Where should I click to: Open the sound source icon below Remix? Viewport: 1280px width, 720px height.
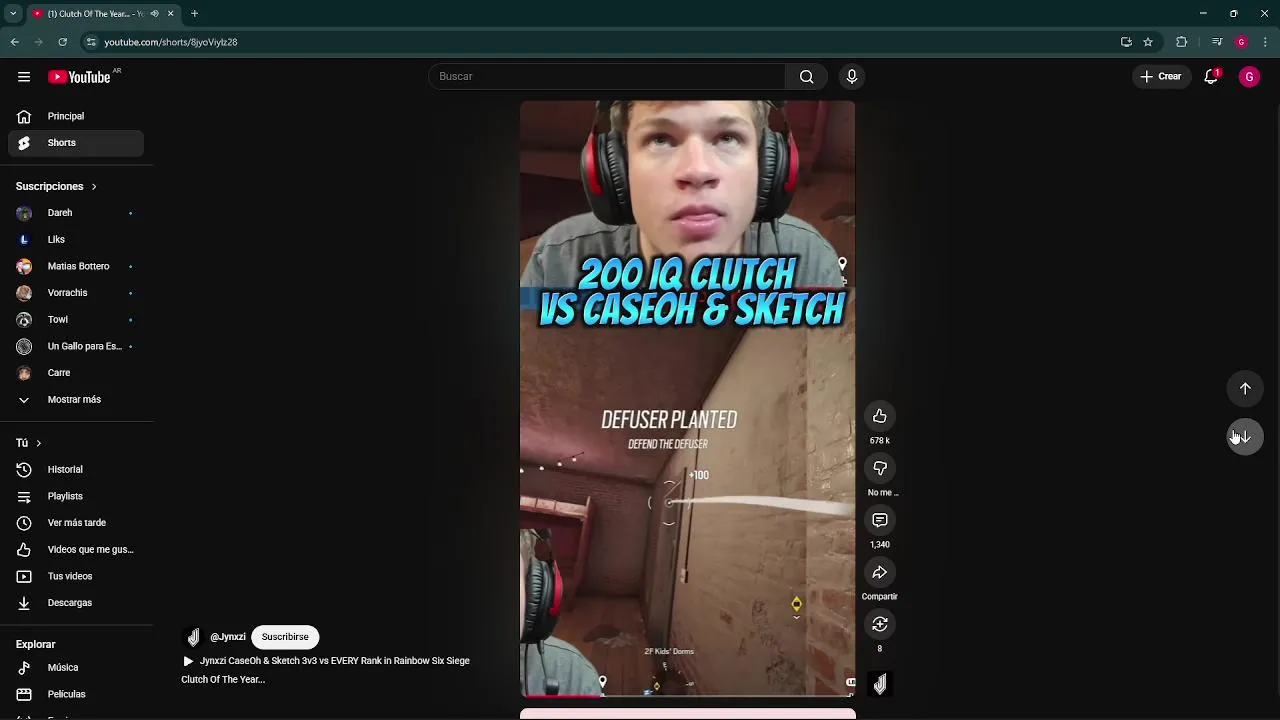coord(880,684)
